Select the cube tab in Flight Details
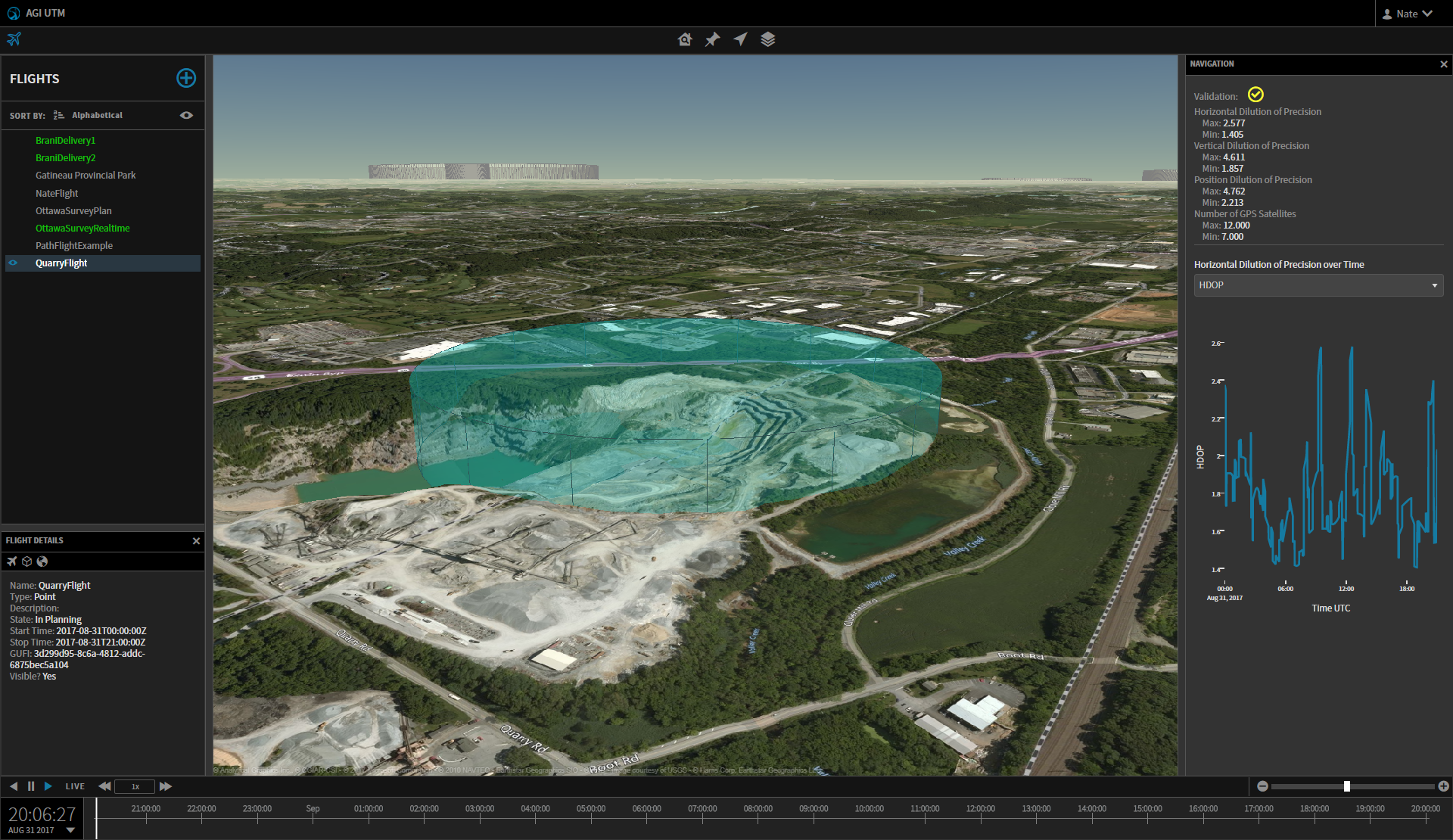 [x=27, y=562]
